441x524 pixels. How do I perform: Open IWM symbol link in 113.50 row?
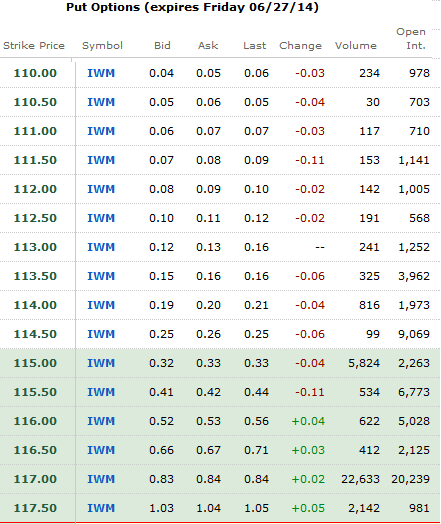101,276
